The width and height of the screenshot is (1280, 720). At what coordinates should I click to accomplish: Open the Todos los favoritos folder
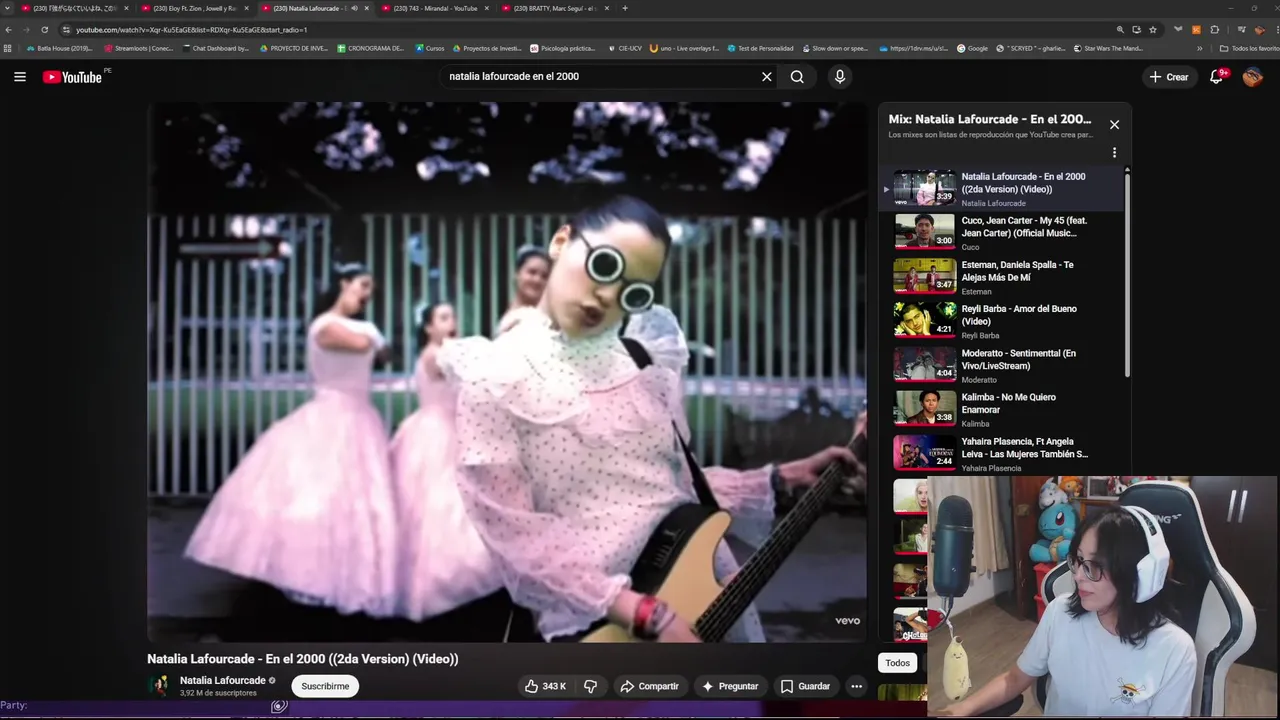tap(1249, 48)
